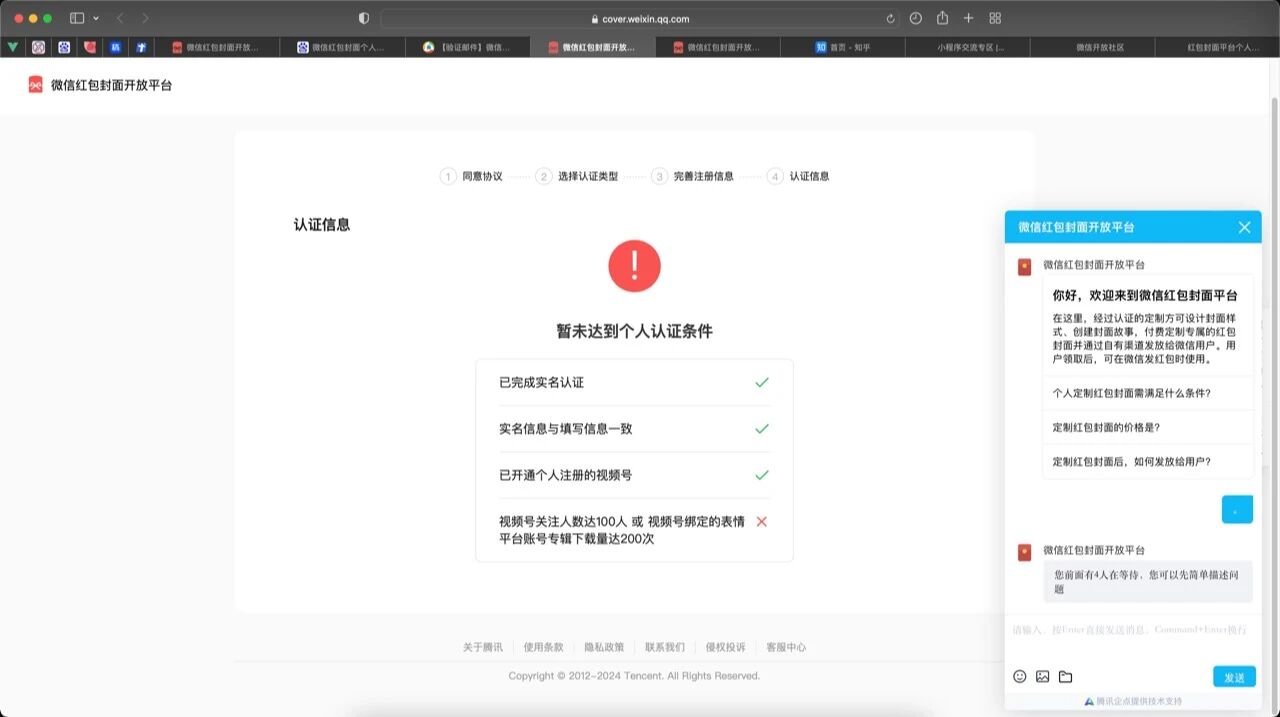This screenshot has width=1280, height=717.
Task: Click the first red envelope chat avatar
Action: tap(1024, 267)
